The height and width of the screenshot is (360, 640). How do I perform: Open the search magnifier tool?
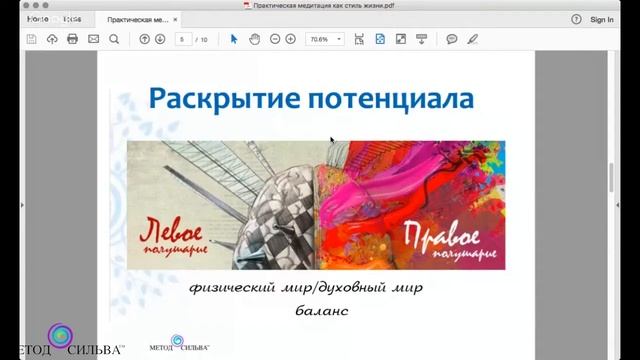point(114,39)
